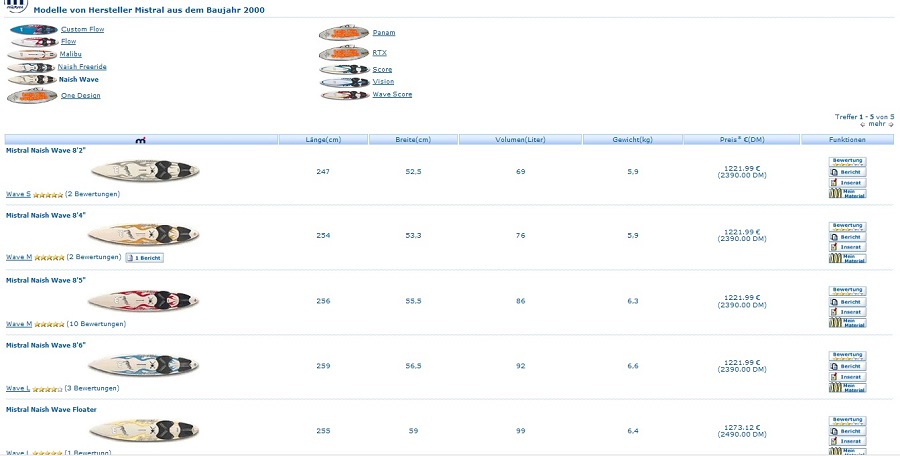Open Bericht button for Naish Wave 8'6"
Image resolution: width=900 pixels, height=456 pixels.
pos(847,366)
